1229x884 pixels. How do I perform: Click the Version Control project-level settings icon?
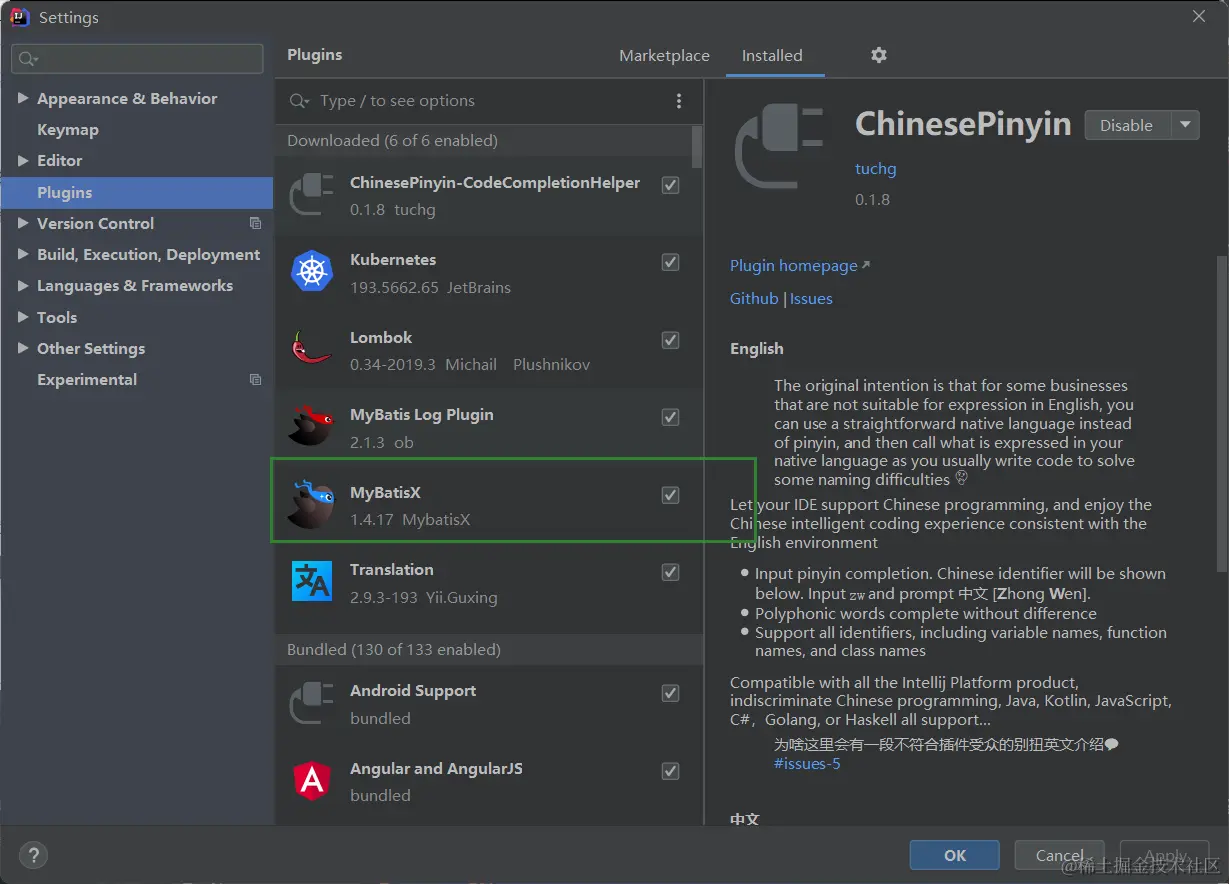point(255,223)
